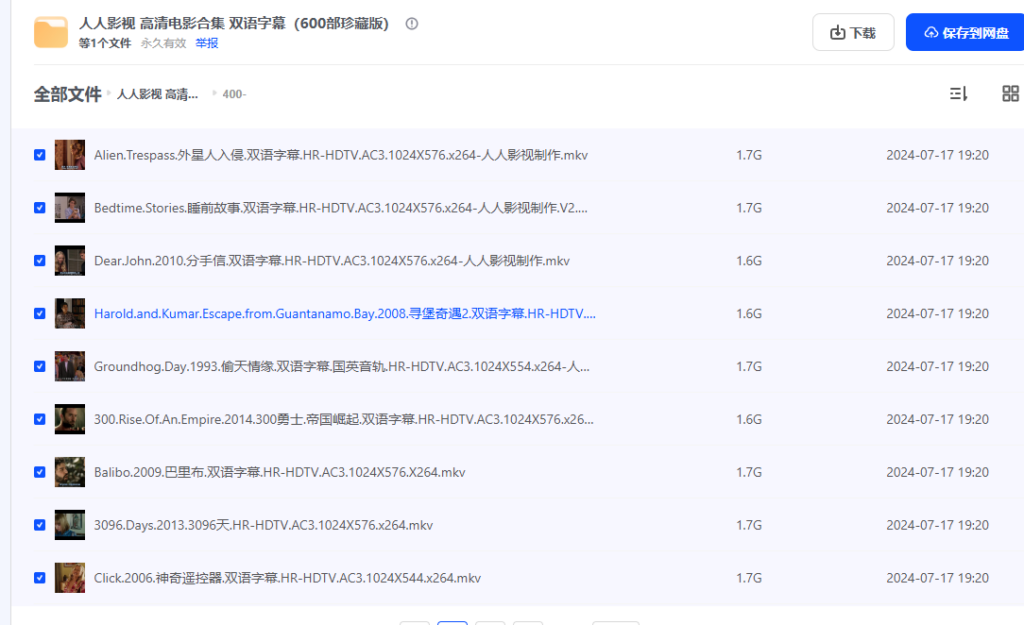This screenshot has height=625, width=1024.
Task: Click 1.6G size of Dear.John row
Action: [749, 261]
